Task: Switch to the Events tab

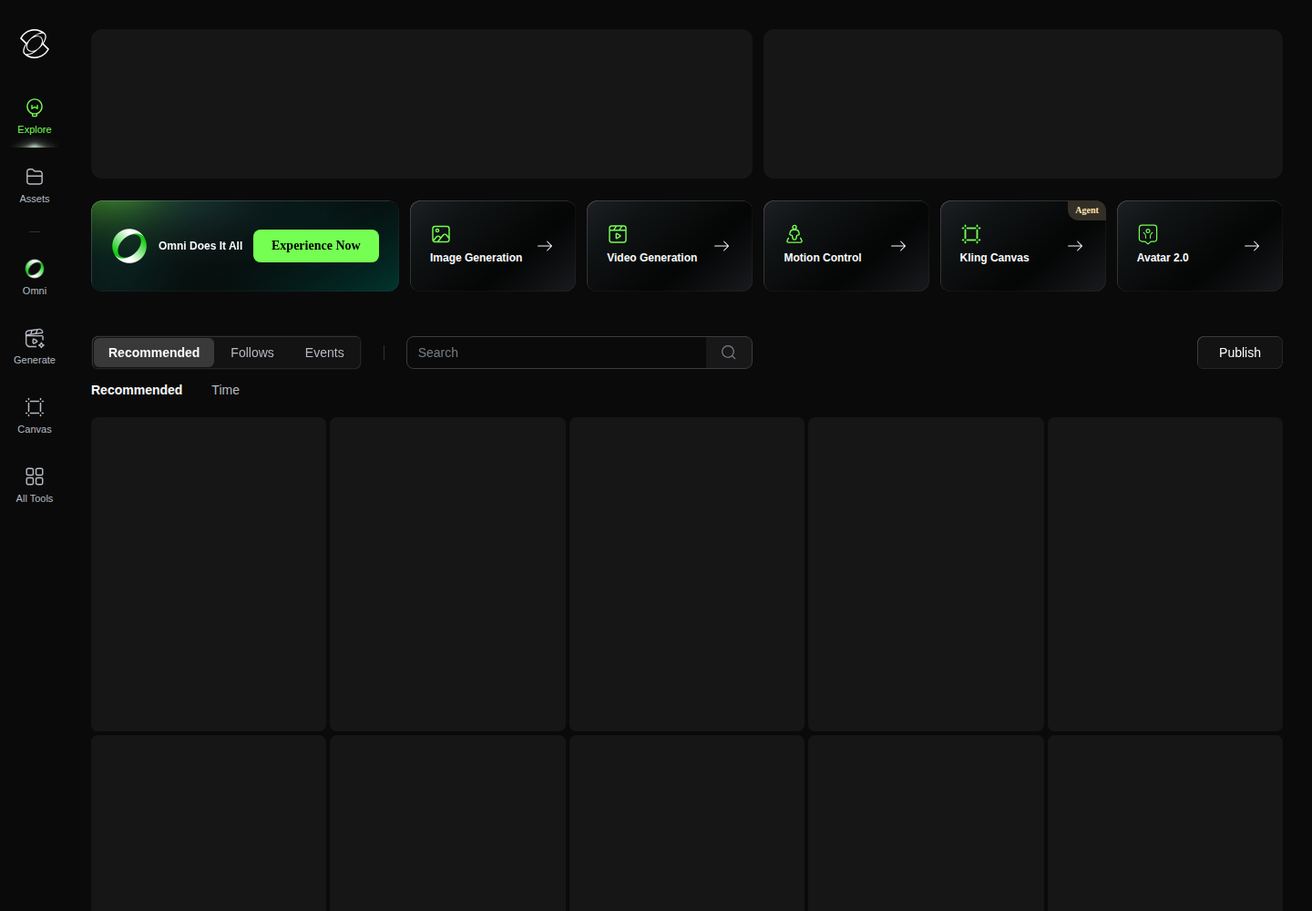Action: pos(324,352)
